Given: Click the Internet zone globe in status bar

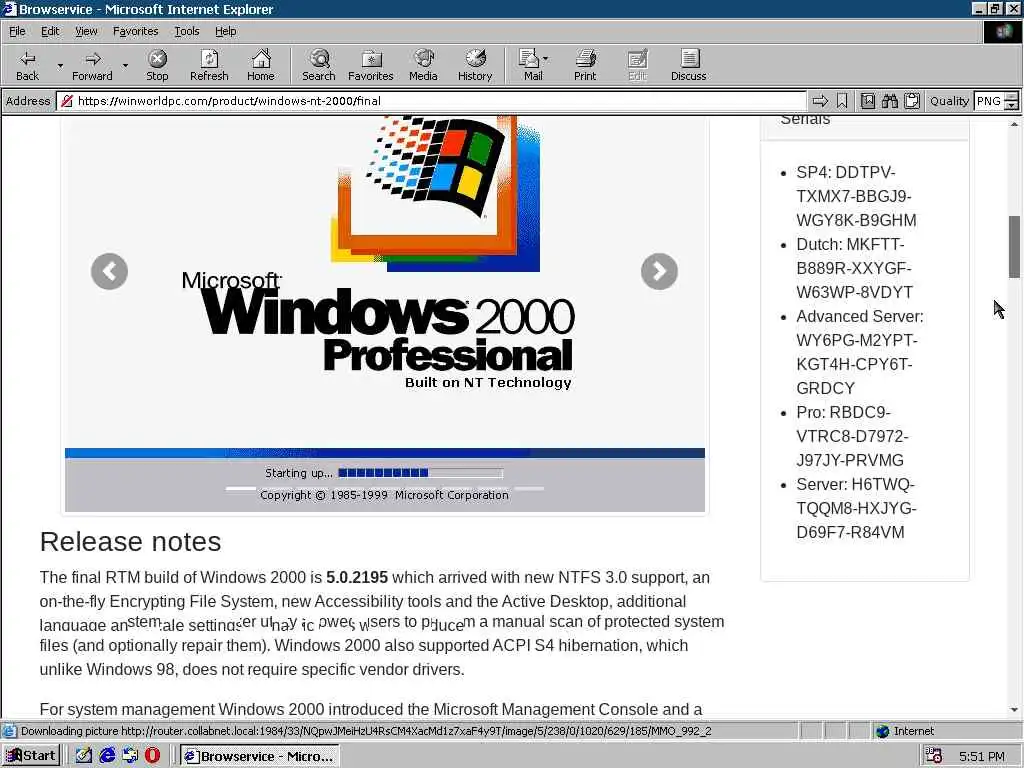Looking at the screenshot, I should (883, 731).
